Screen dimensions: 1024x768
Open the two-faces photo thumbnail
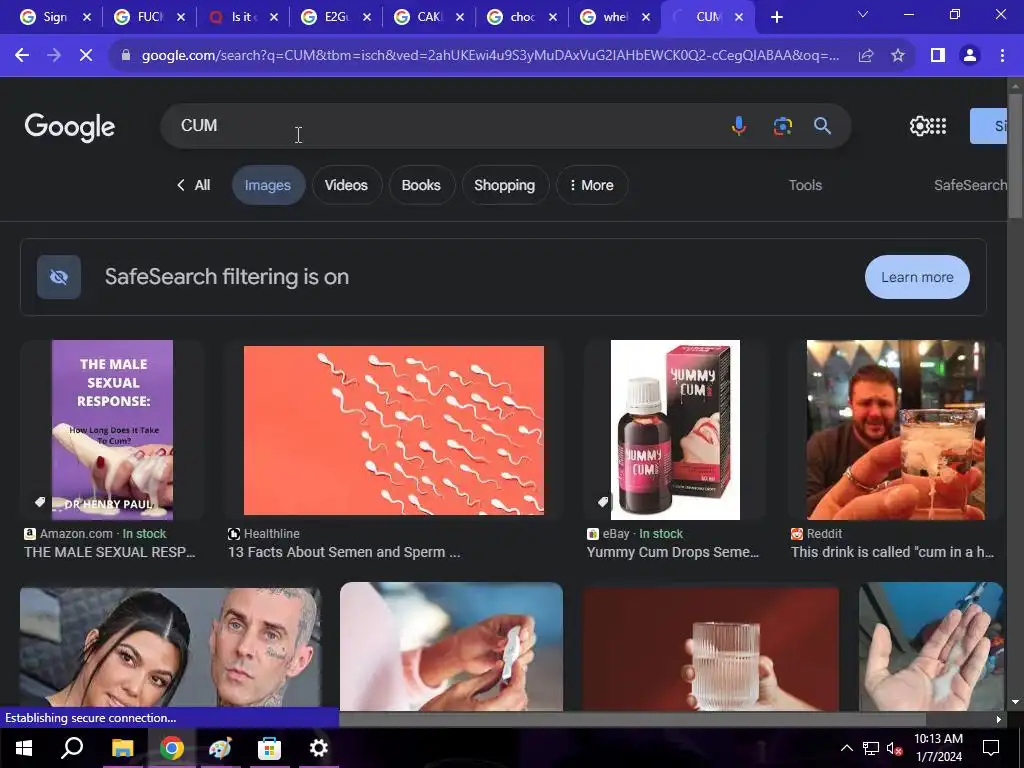[x=170, y=649]
